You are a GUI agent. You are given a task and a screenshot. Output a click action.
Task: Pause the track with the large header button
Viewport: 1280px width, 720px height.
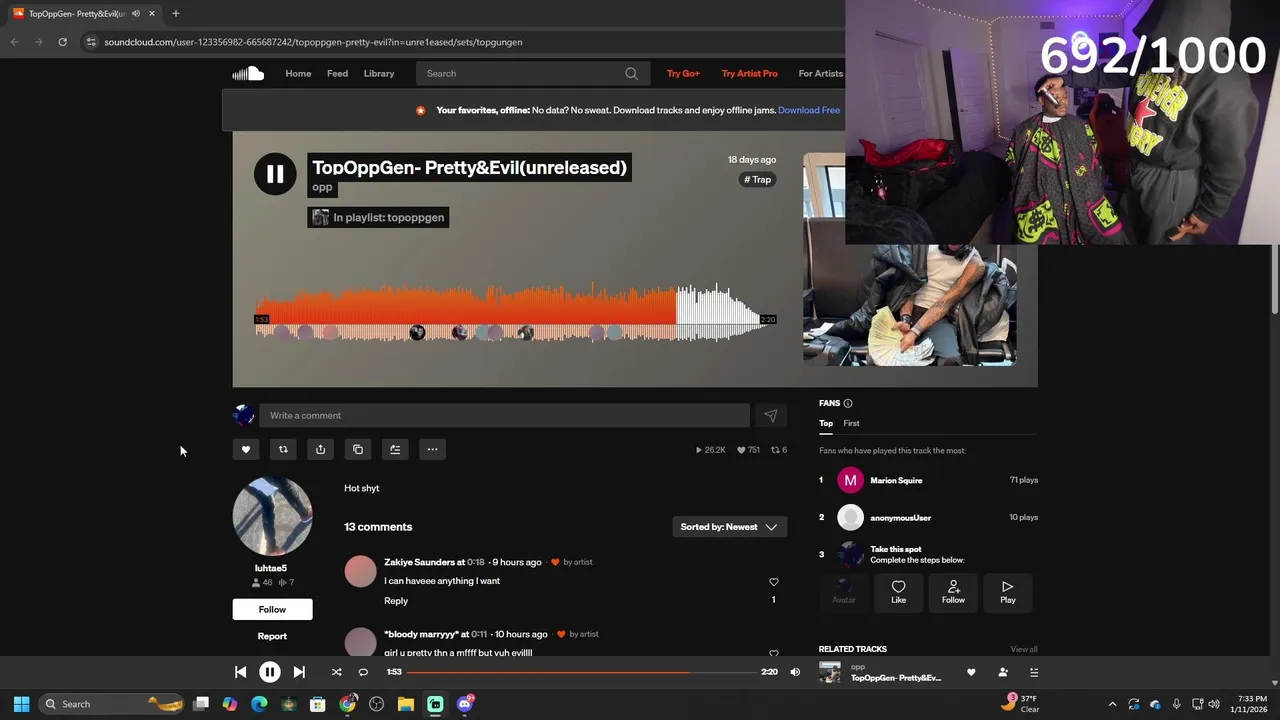(x=275, y=174)
